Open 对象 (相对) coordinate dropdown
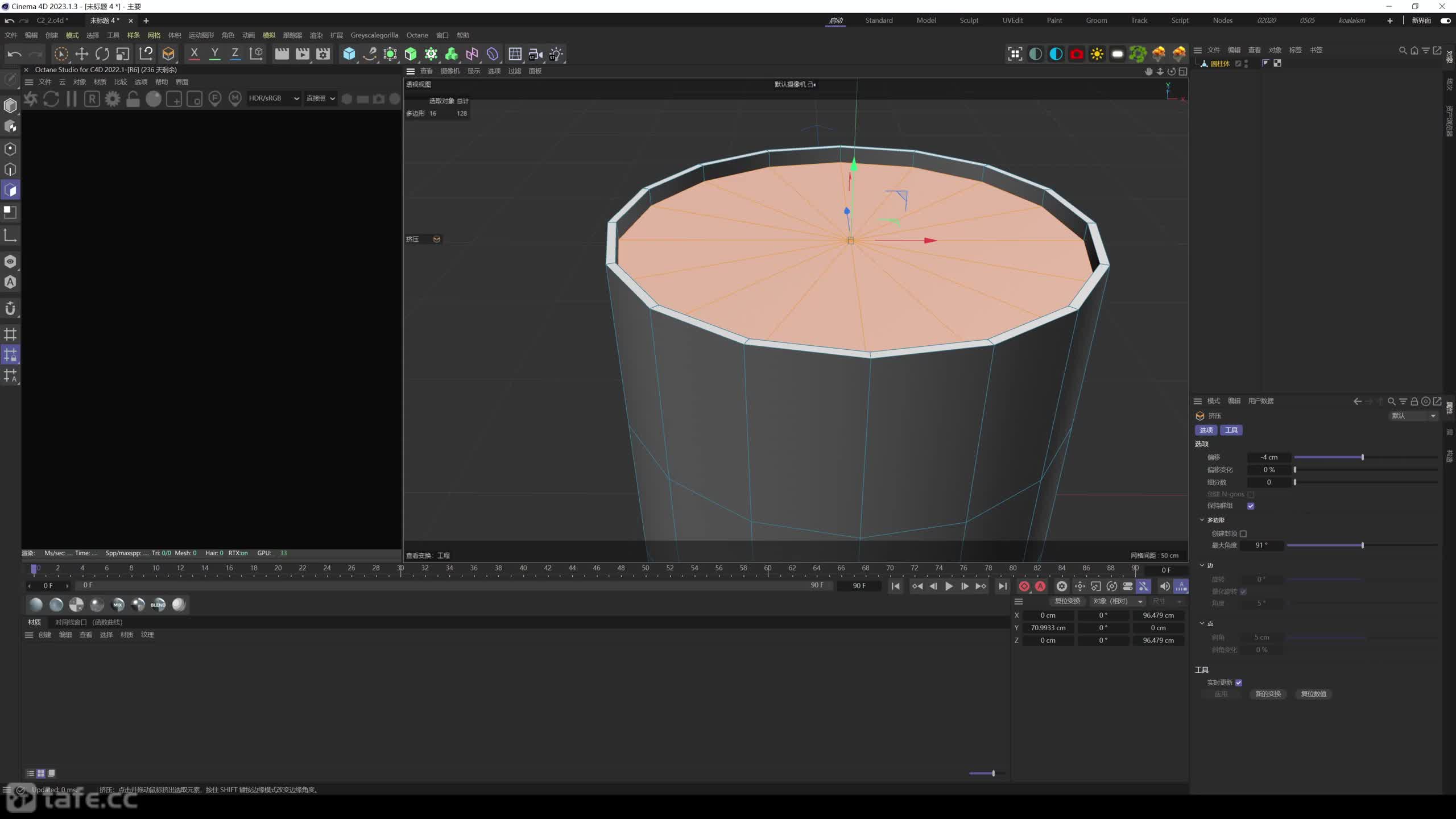Viewport: 1456px width, 819px height. [x=1118, y=601]
